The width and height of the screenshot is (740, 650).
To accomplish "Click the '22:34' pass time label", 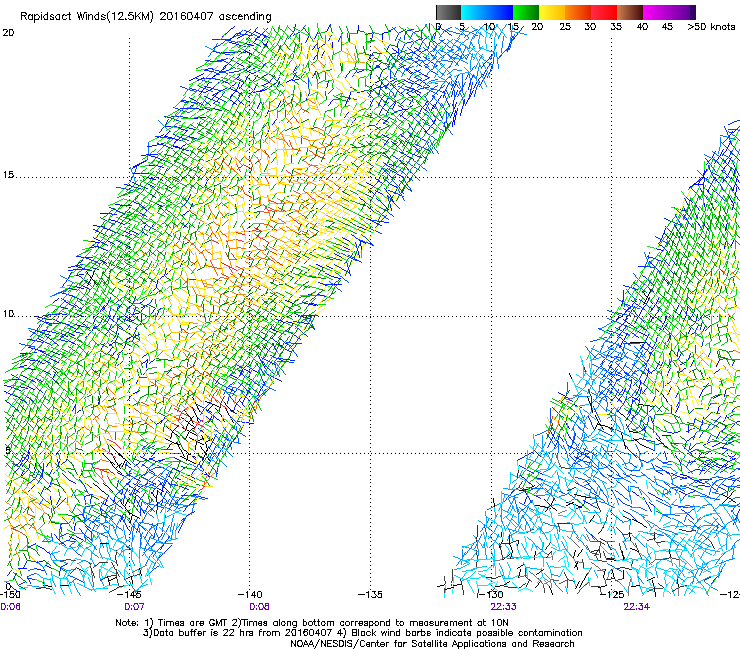I will point(636,607).
